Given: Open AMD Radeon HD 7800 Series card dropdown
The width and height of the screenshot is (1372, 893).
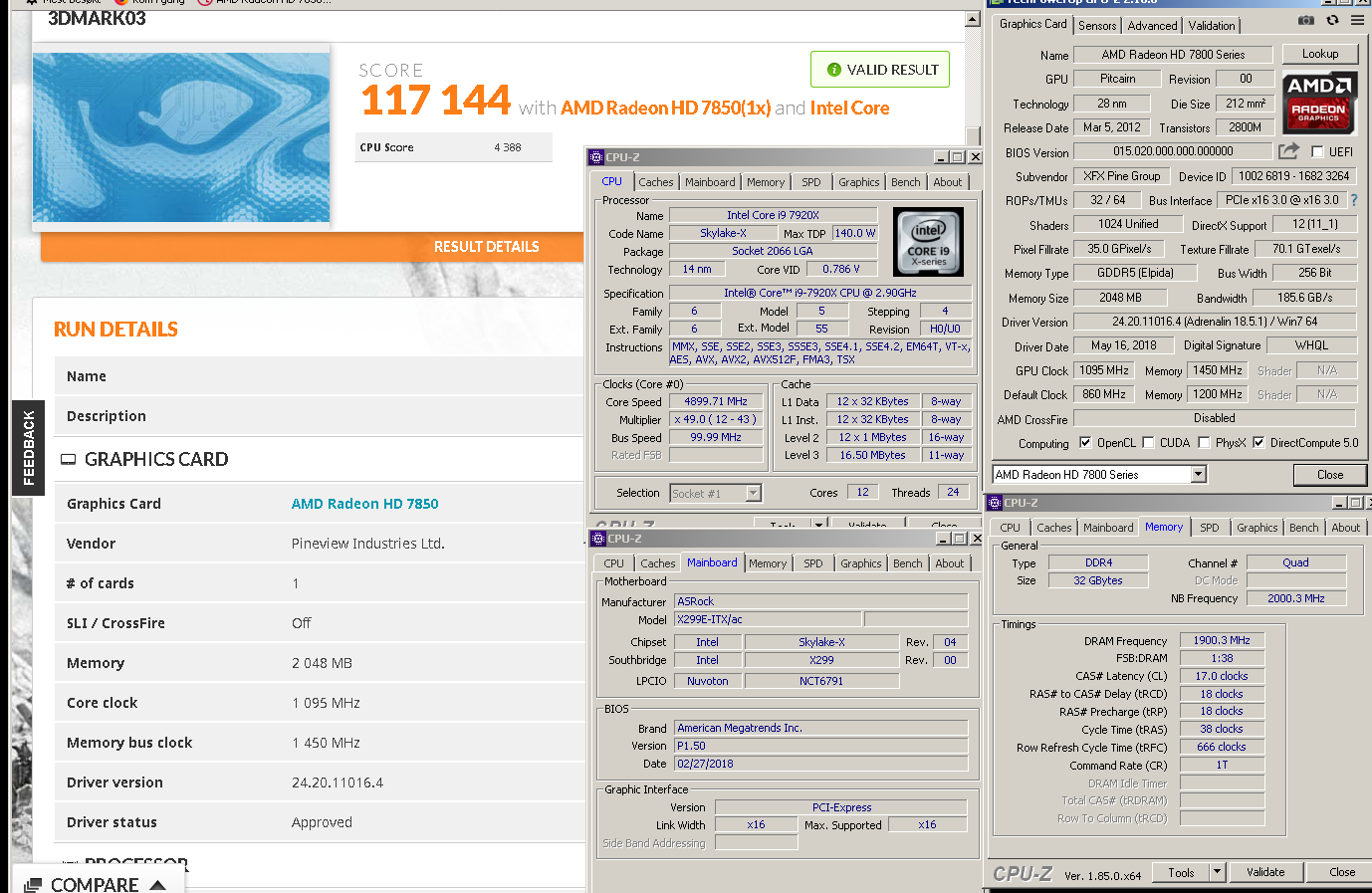Looking at the screenshot, I should pos(1199,475).
